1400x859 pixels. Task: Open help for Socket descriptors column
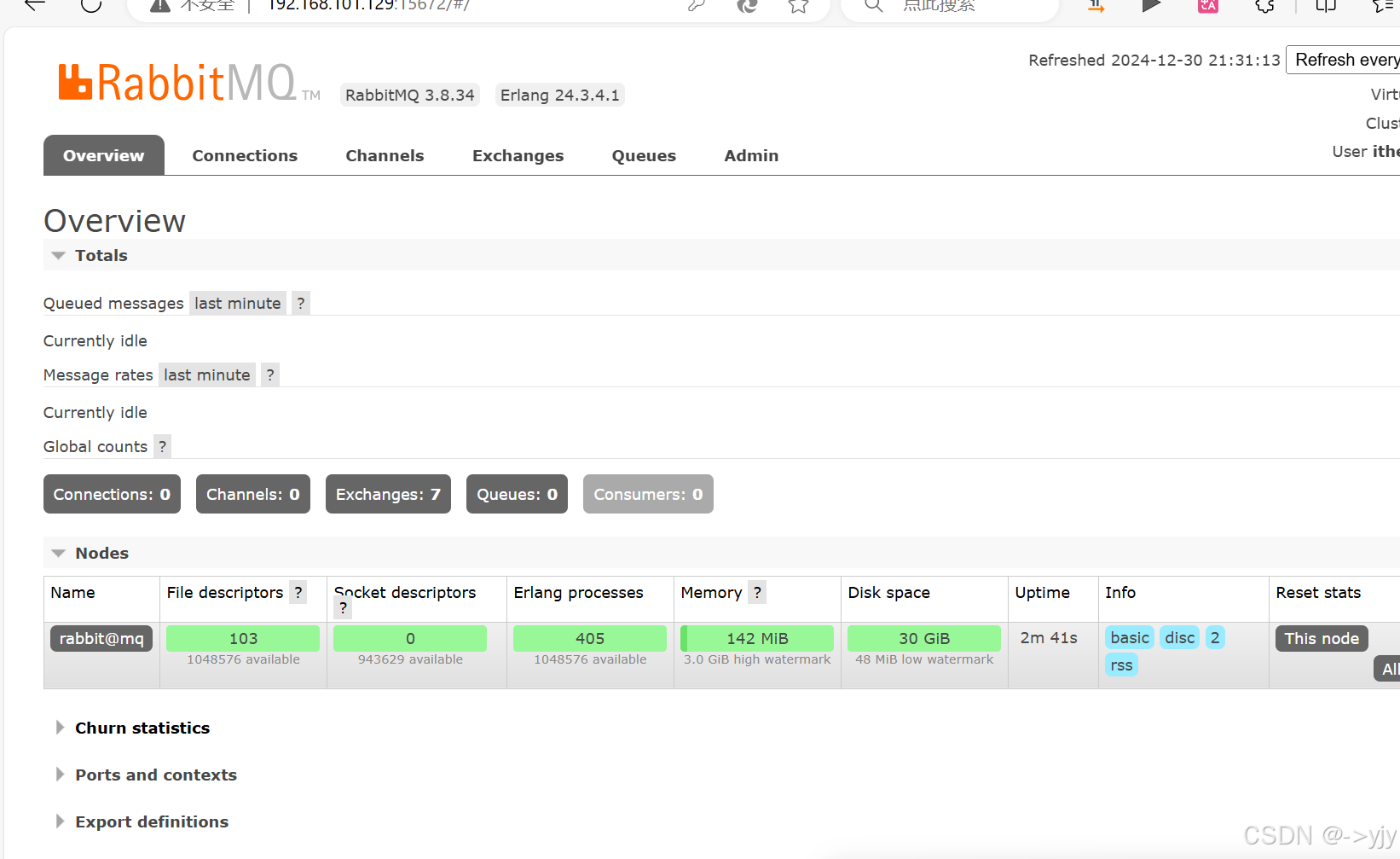point(343,608)
